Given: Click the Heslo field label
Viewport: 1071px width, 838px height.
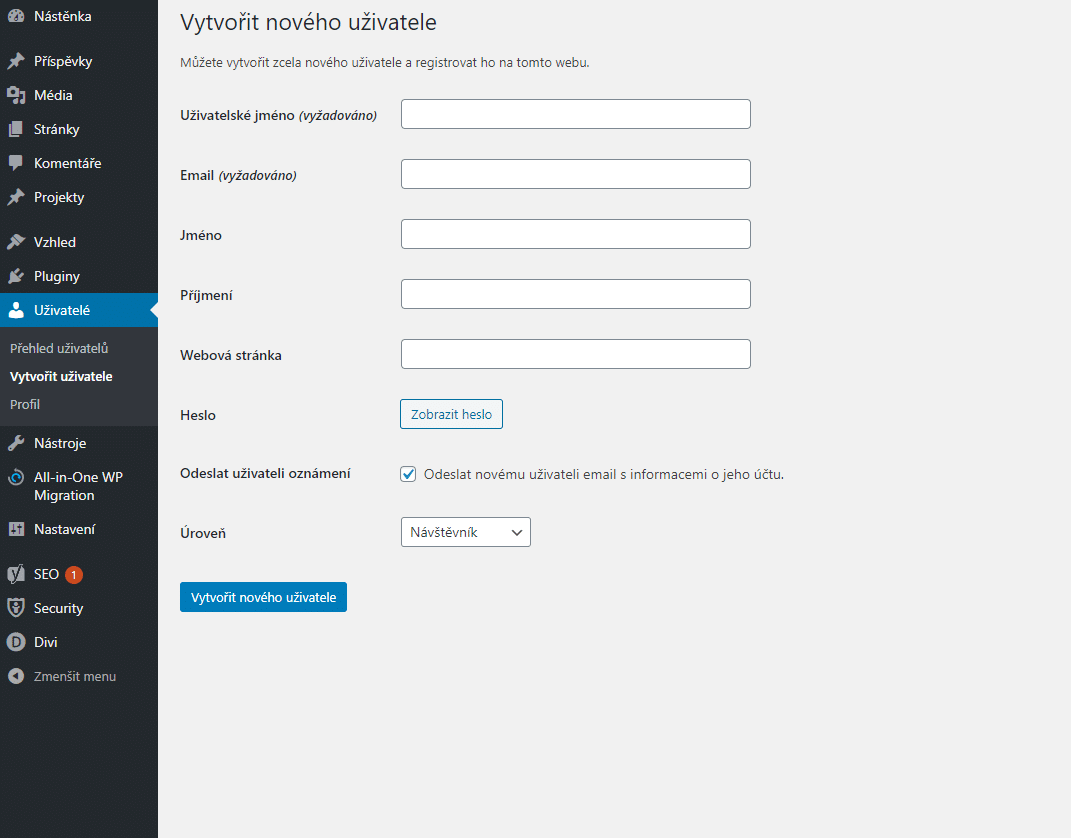Looking at the screenshot, I should (198, 415).
